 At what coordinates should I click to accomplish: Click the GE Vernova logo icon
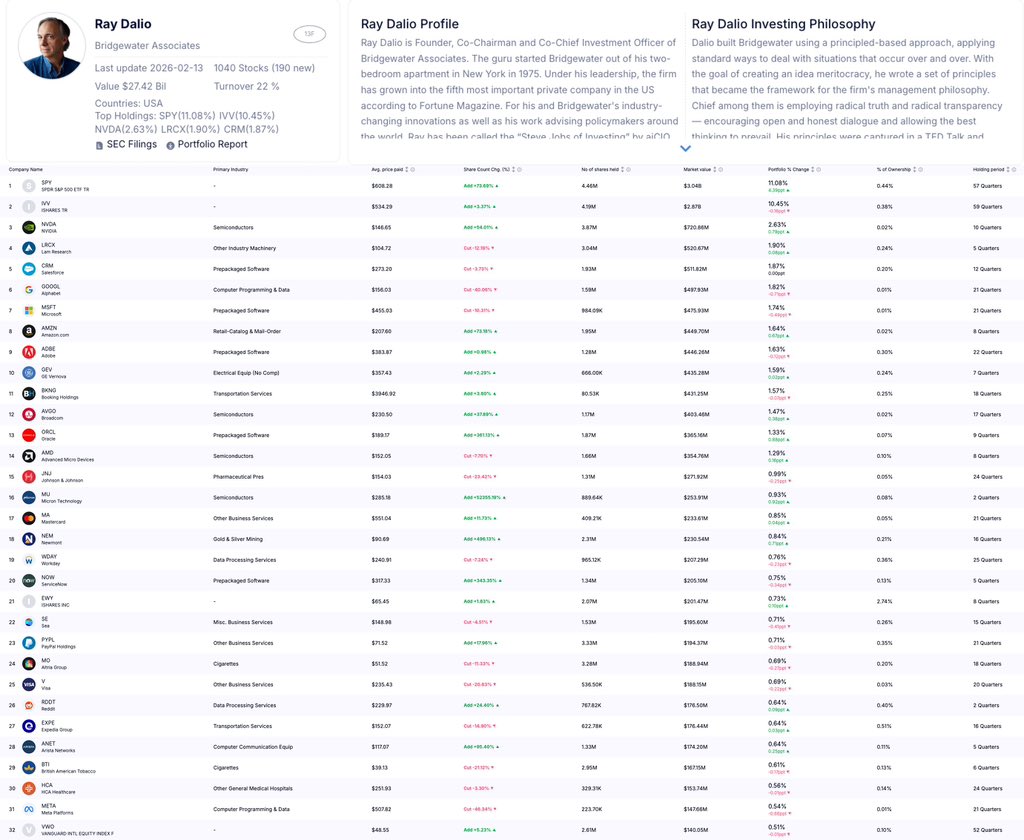click(x=29, y=373)
